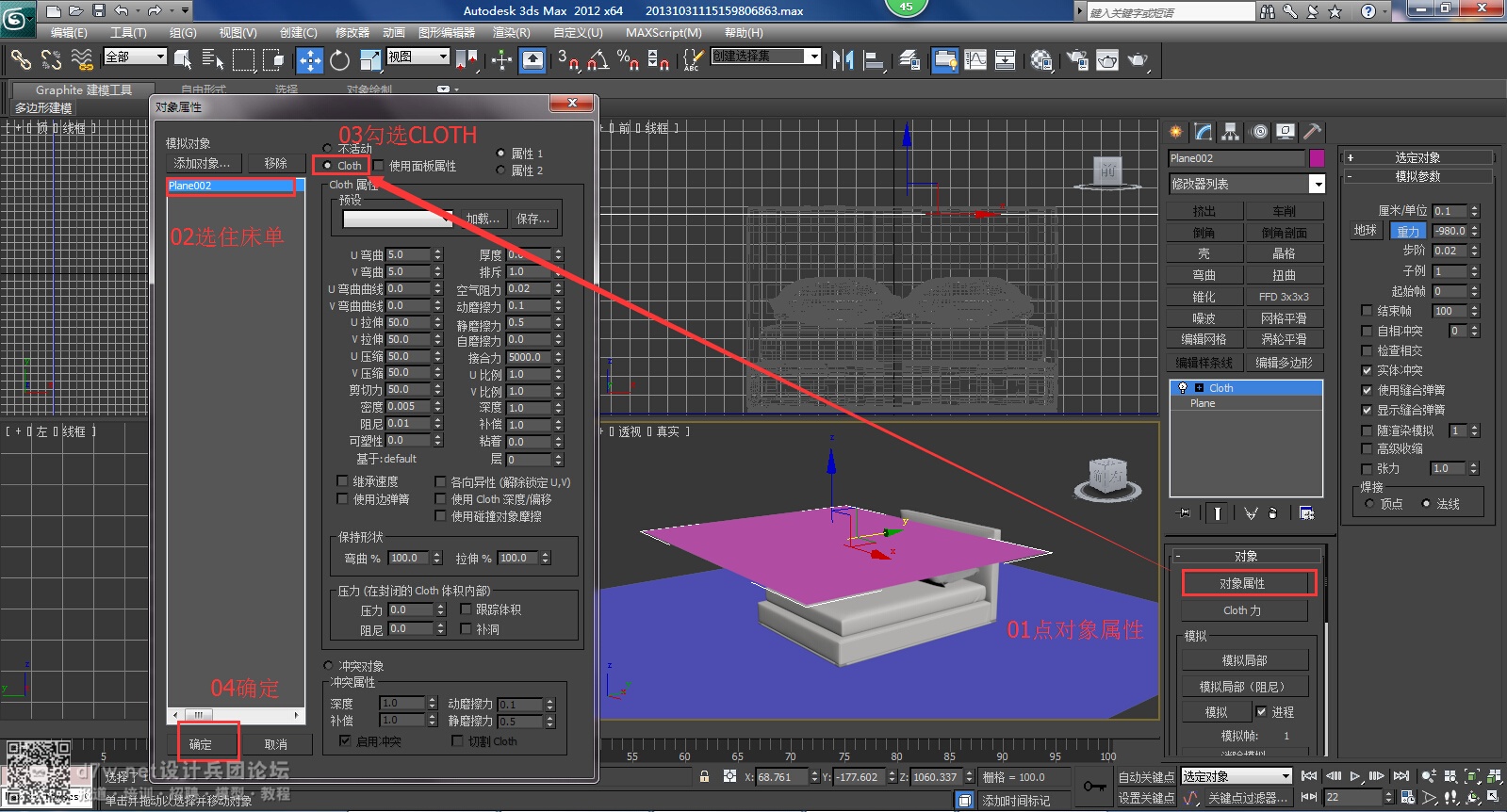1507x812 pixels.
Task: Open Render Setup icon
Action: (1077, 60)
